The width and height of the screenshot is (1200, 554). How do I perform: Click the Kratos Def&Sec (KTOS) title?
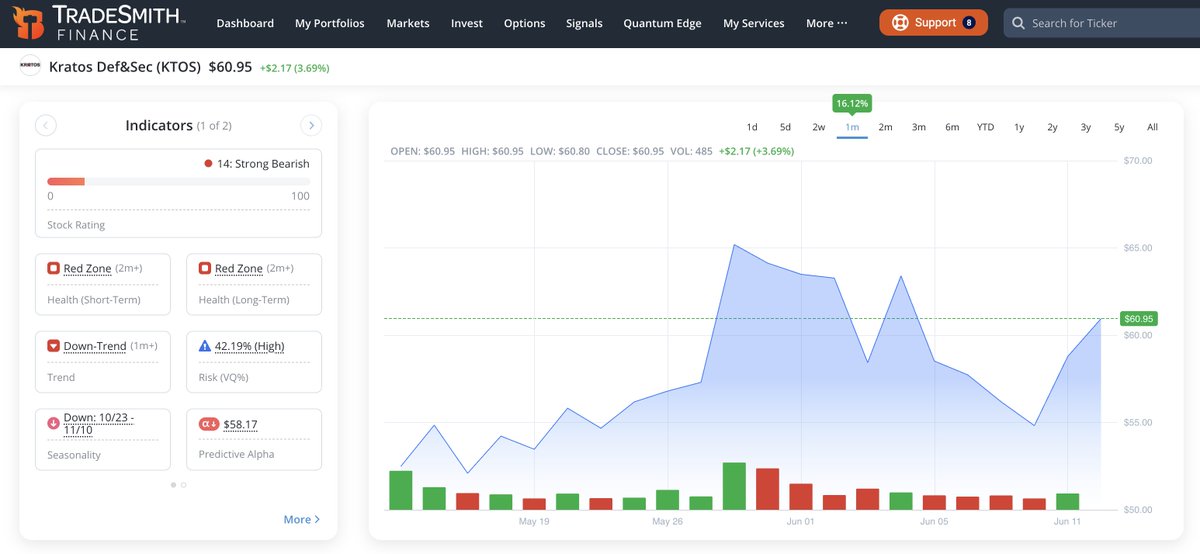tap(125, 67)
